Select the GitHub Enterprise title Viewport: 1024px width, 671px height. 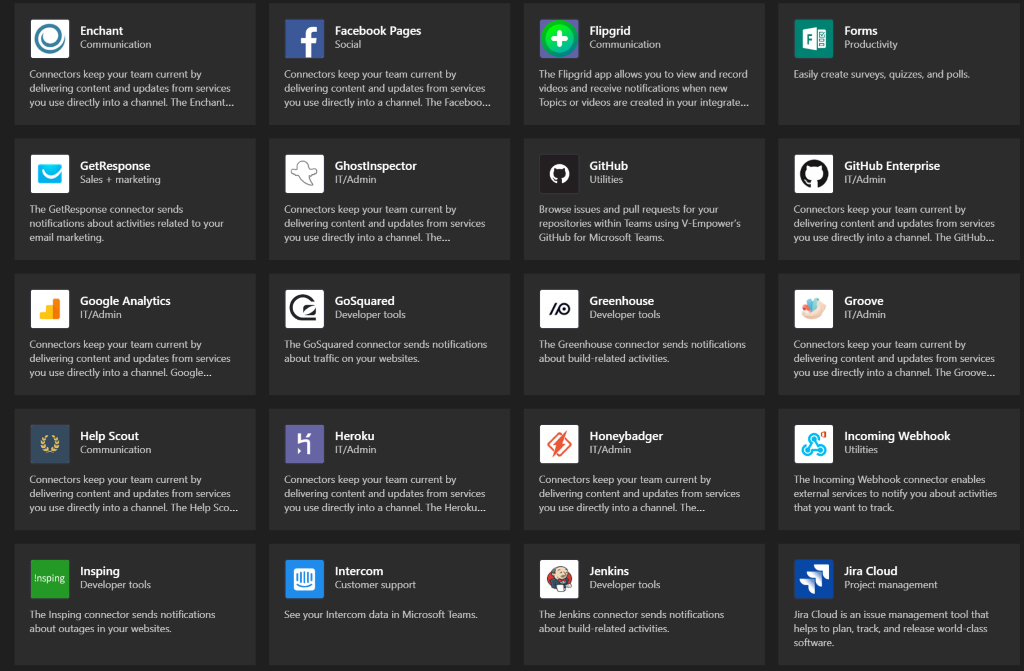[x=891, y=166]
